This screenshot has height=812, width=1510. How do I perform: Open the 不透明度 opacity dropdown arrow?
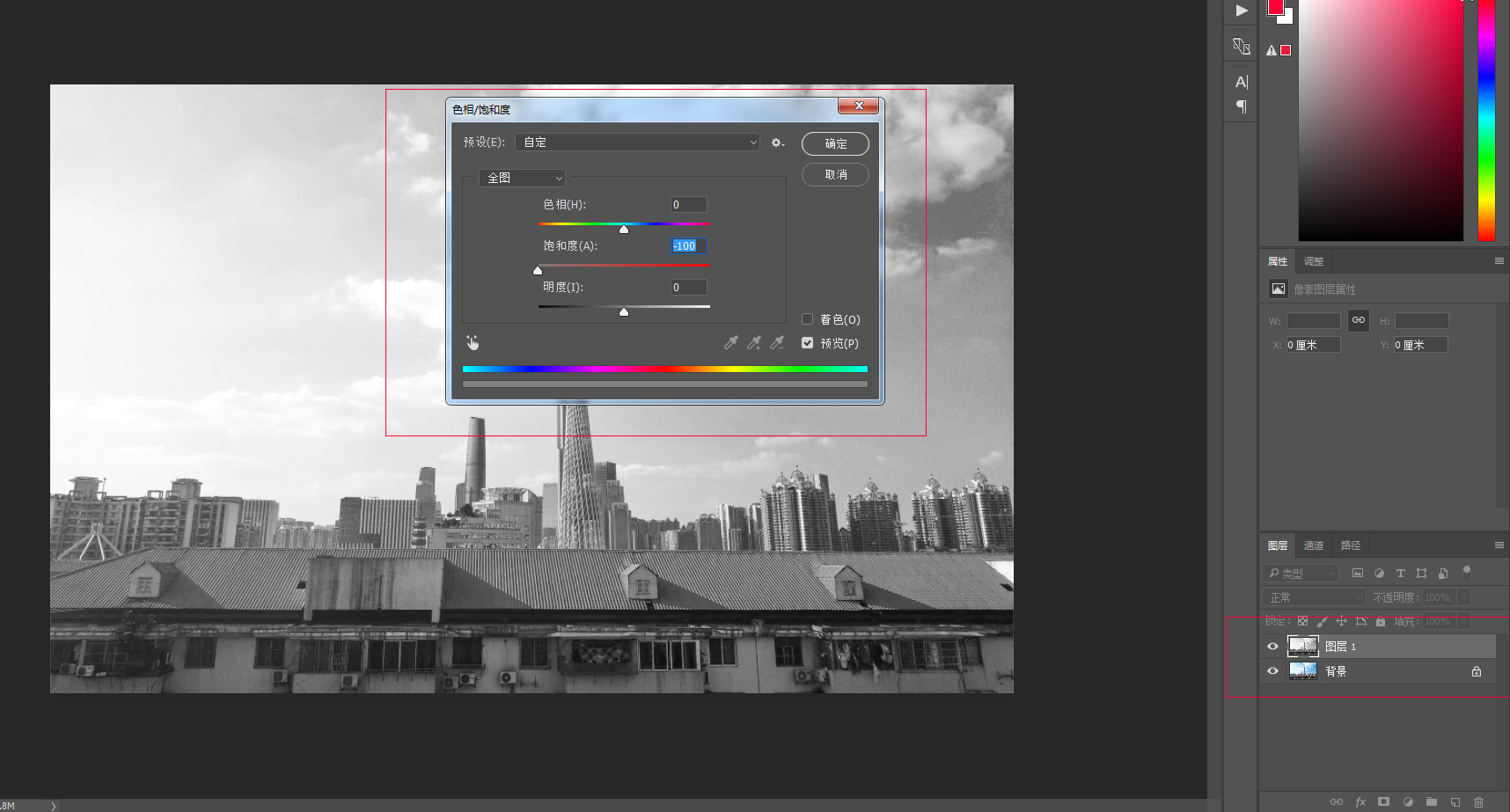[x=1464, y=597]
